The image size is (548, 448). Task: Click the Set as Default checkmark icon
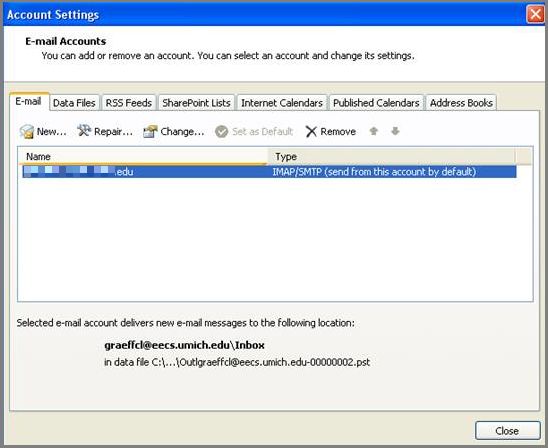pyautogui.click(x=222, y=132)
